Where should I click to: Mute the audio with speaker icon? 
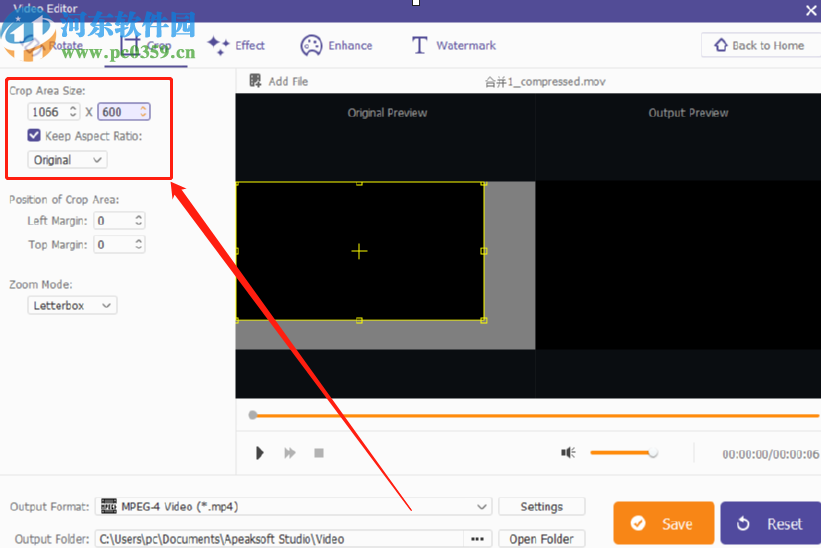click(568, 452)
